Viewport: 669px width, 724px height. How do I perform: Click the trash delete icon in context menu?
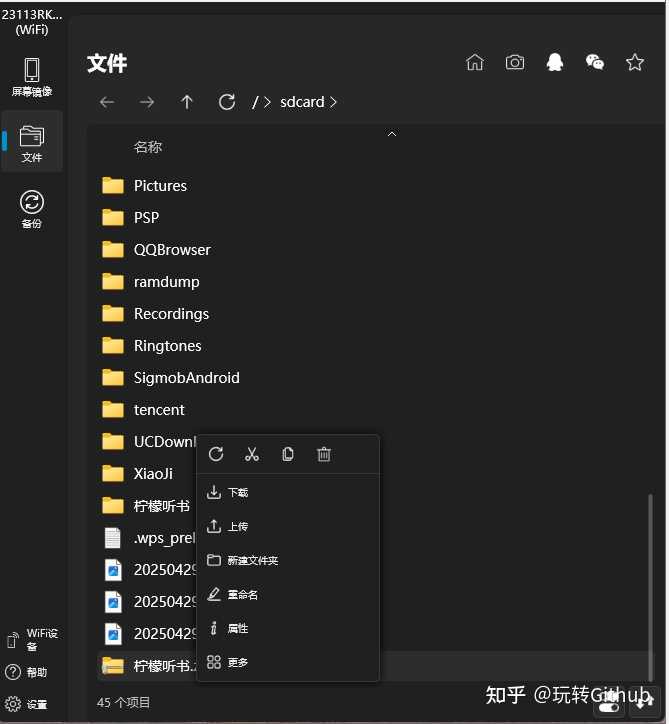point(324,454)
